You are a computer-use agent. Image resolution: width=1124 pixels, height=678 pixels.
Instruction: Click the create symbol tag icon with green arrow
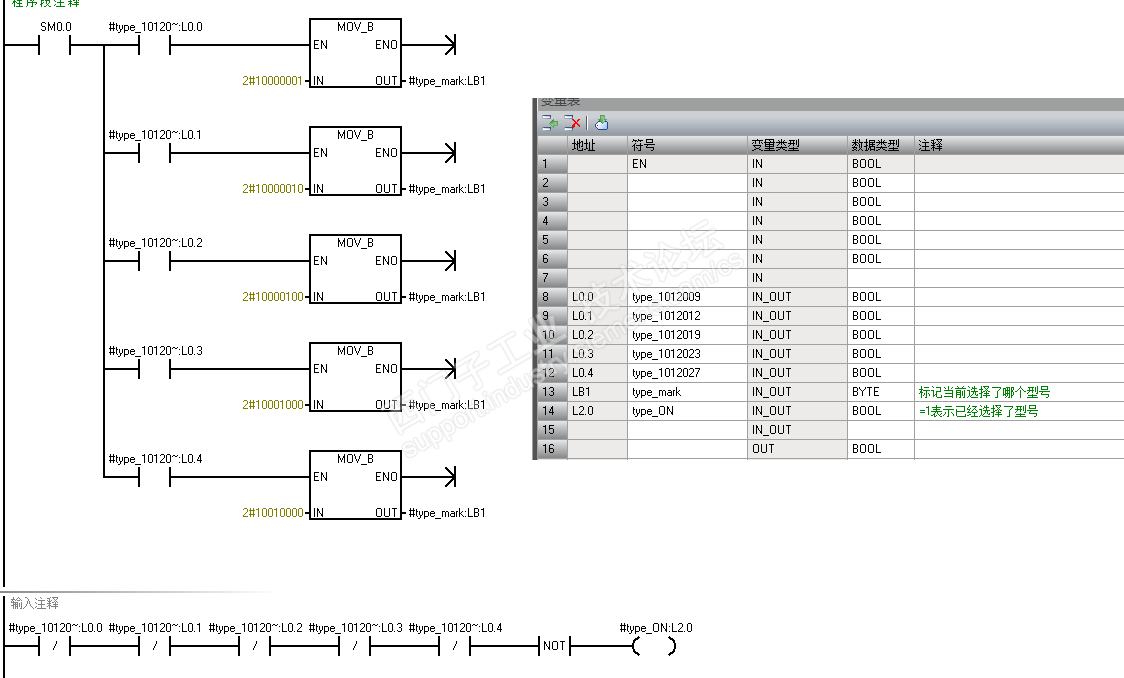point(601,123)
